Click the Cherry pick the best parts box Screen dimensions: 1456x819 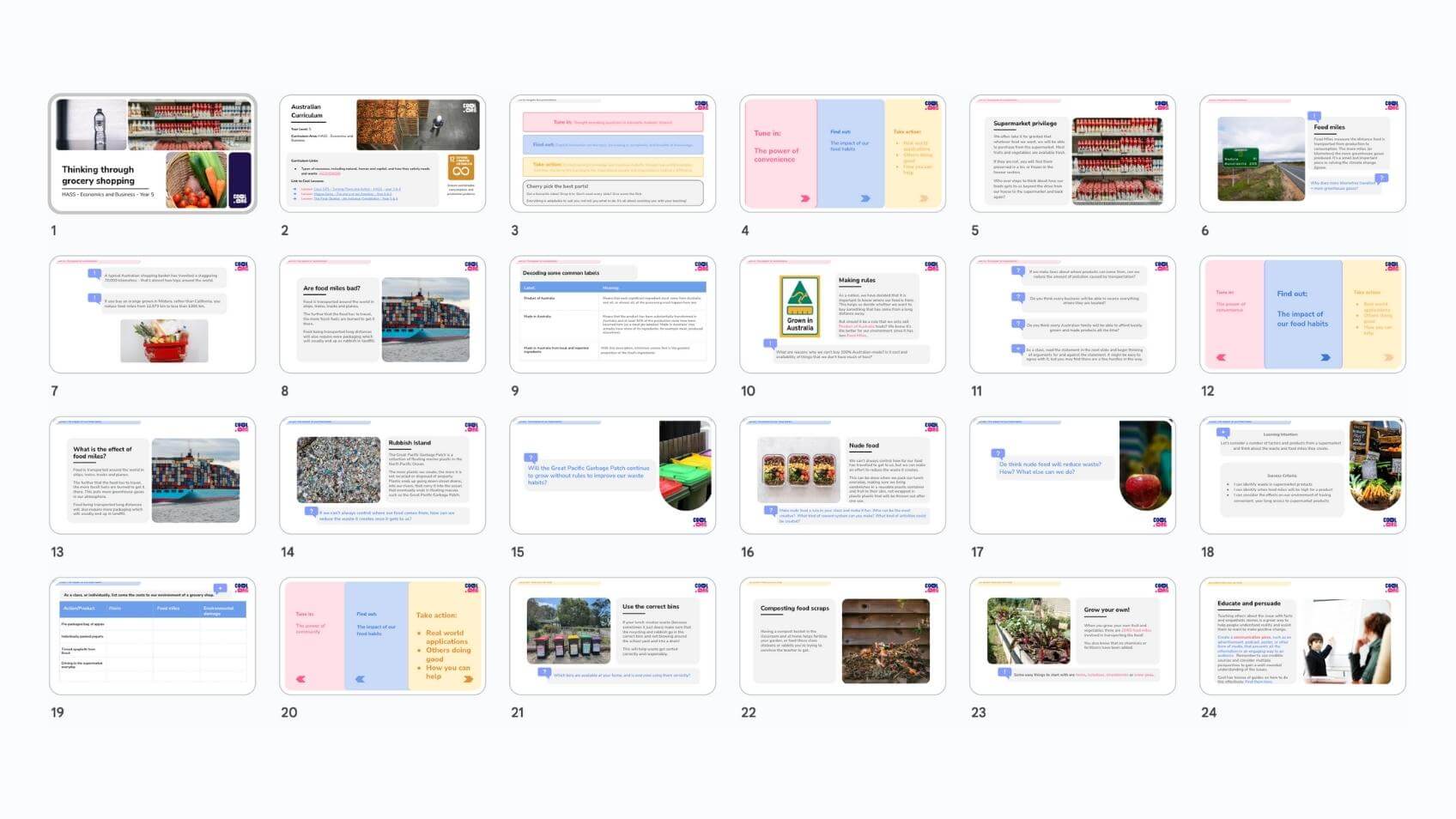pyautogui.click(x=612, y=192)
